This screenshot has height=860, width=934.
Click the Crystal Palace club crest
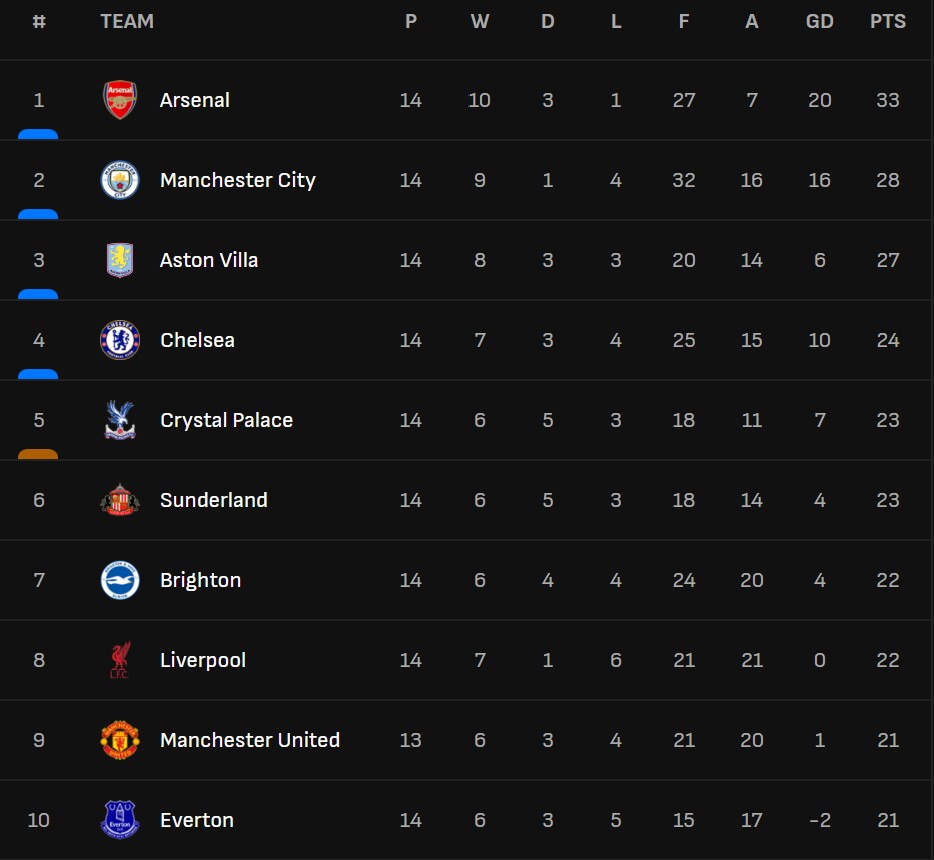pyautogui.click(x=120, y=420)
